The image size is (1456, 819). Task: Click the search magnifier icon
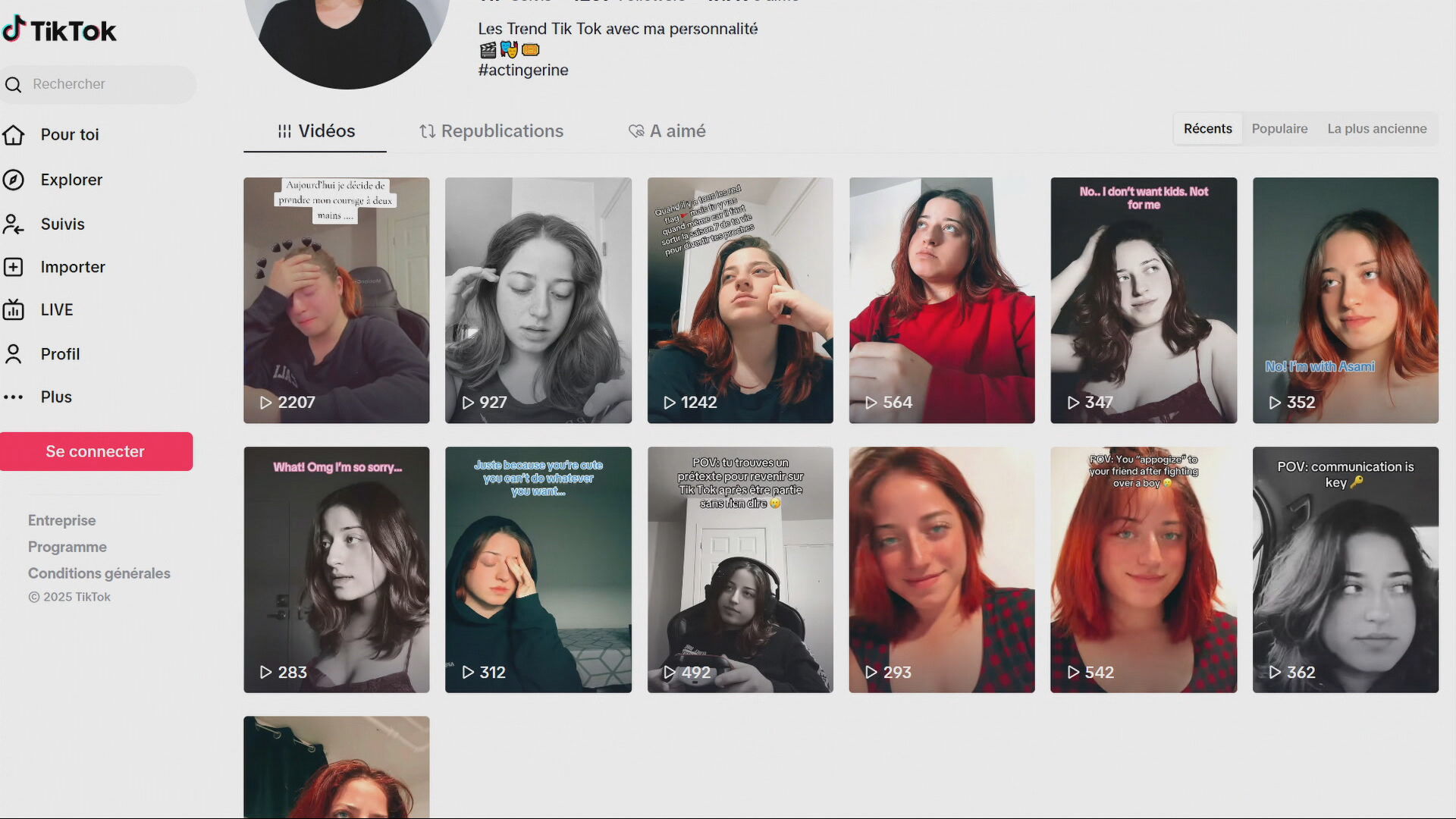13,84
